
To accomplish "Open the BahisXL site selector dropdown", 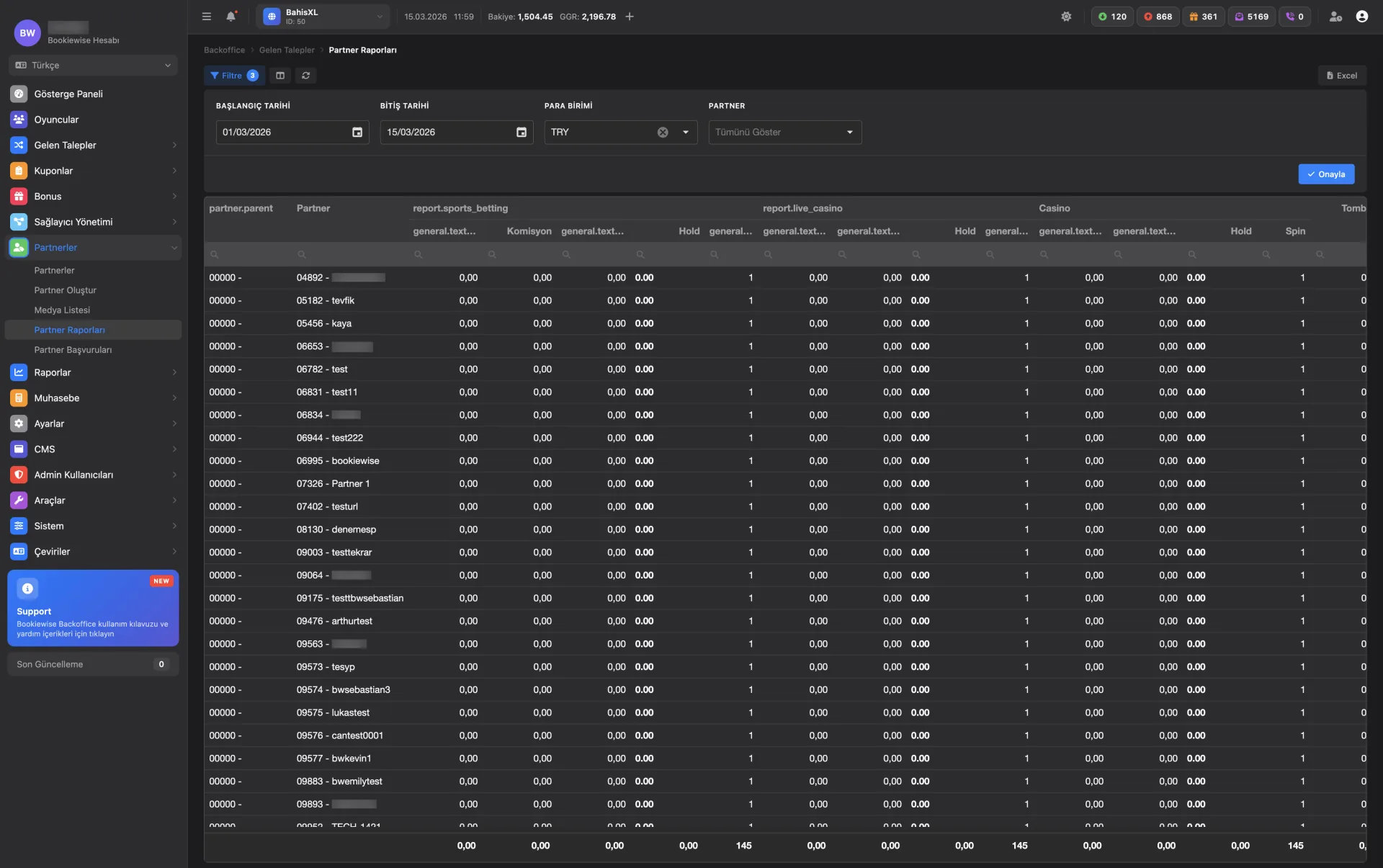I will coord(323,17).
